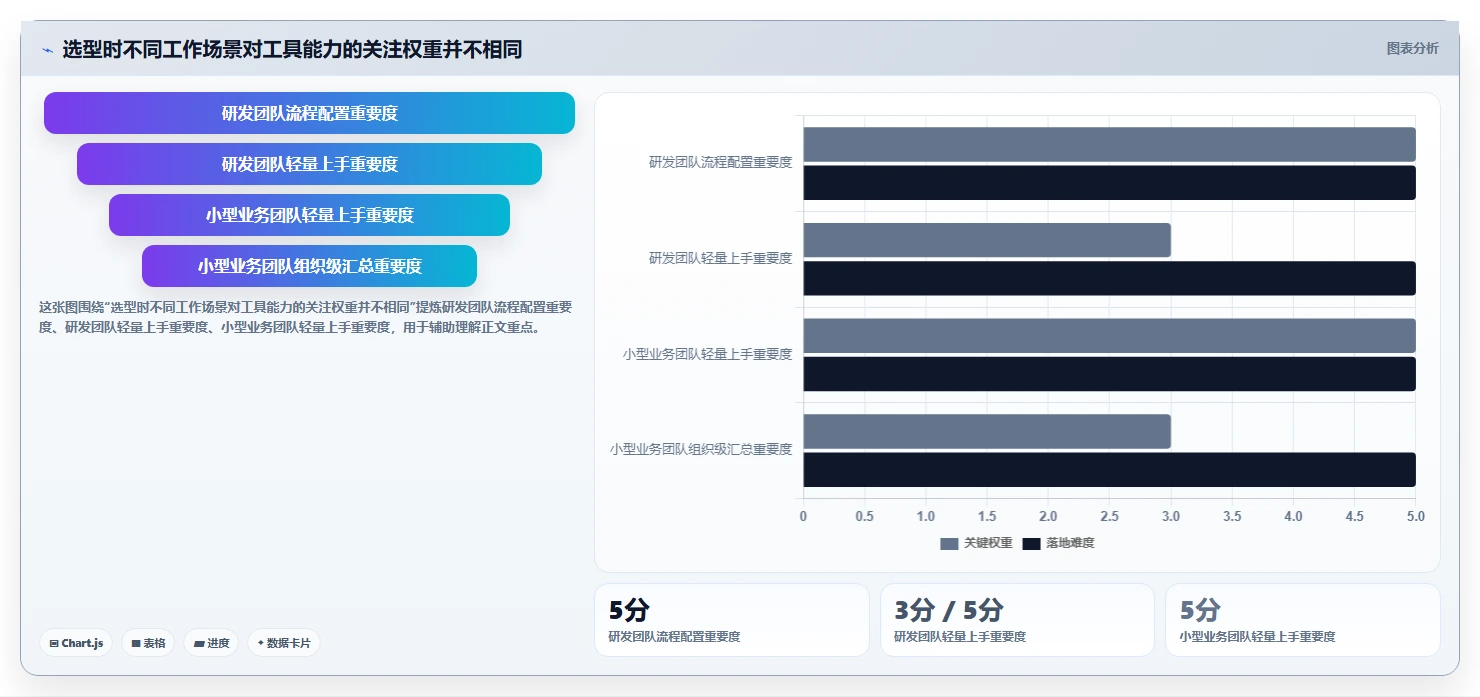The height and width of the screenshot is (697, 1480).
Task: Click x-axis tick value 4.5
Action: tap(1354, 516)
